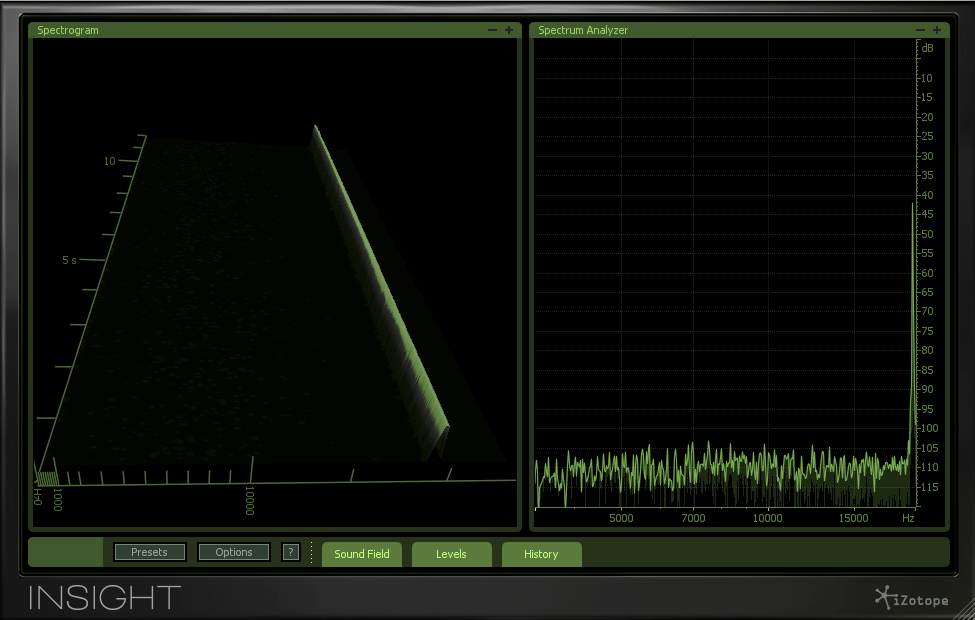Click the question mark help button

click(x=290, y=552)
